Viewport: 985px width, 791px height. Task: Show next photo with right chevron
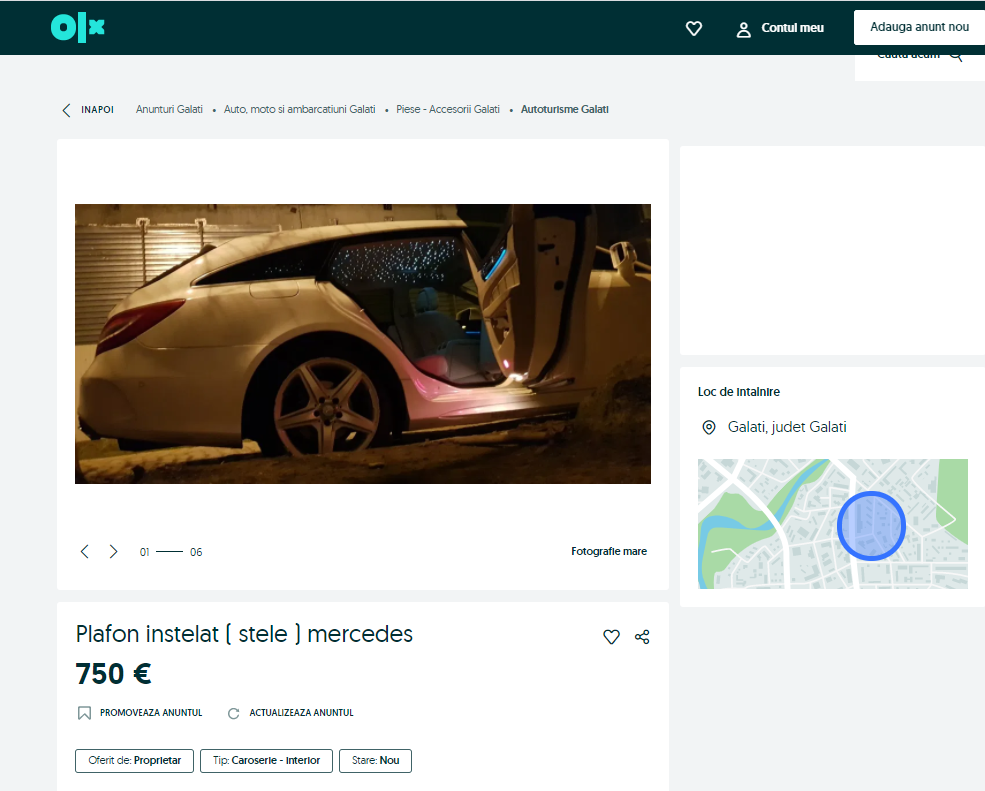click(113, 552)
